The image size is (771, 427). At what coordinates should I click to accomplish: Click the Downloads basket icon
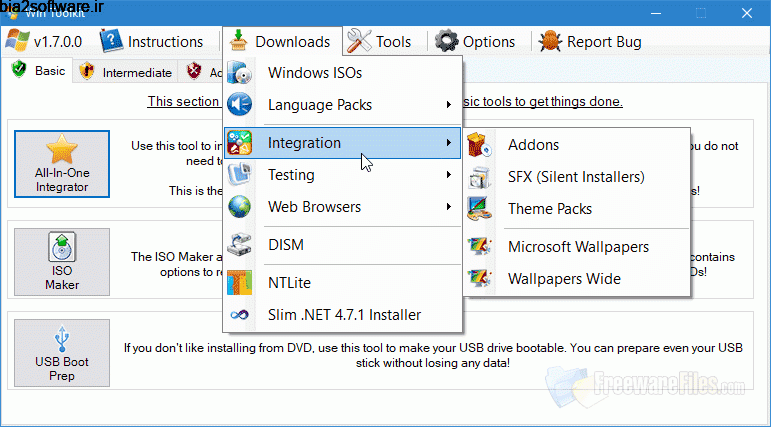(238, 41)
